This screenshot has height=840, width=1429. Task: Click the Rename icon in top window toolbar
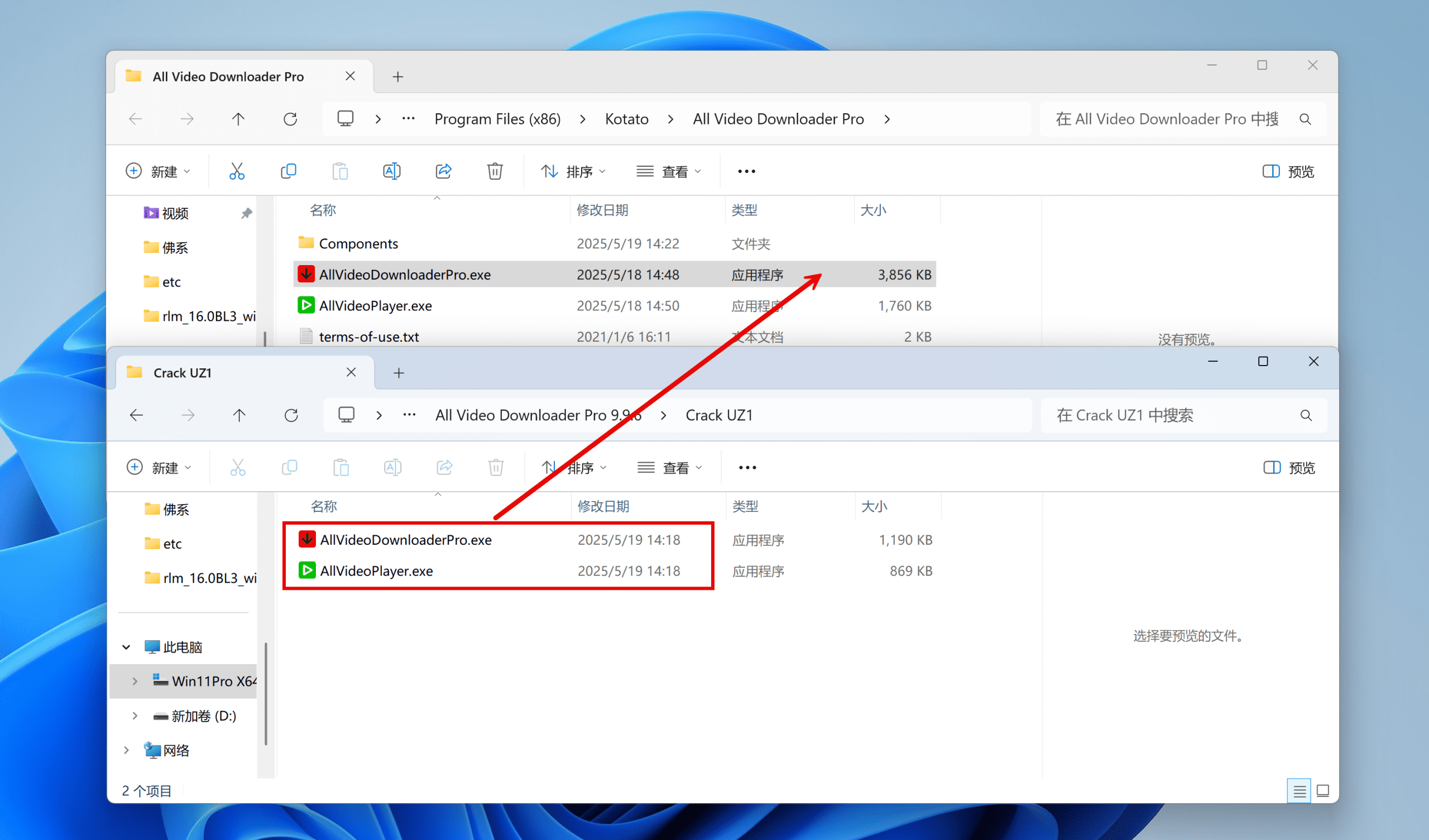[391, 171]
